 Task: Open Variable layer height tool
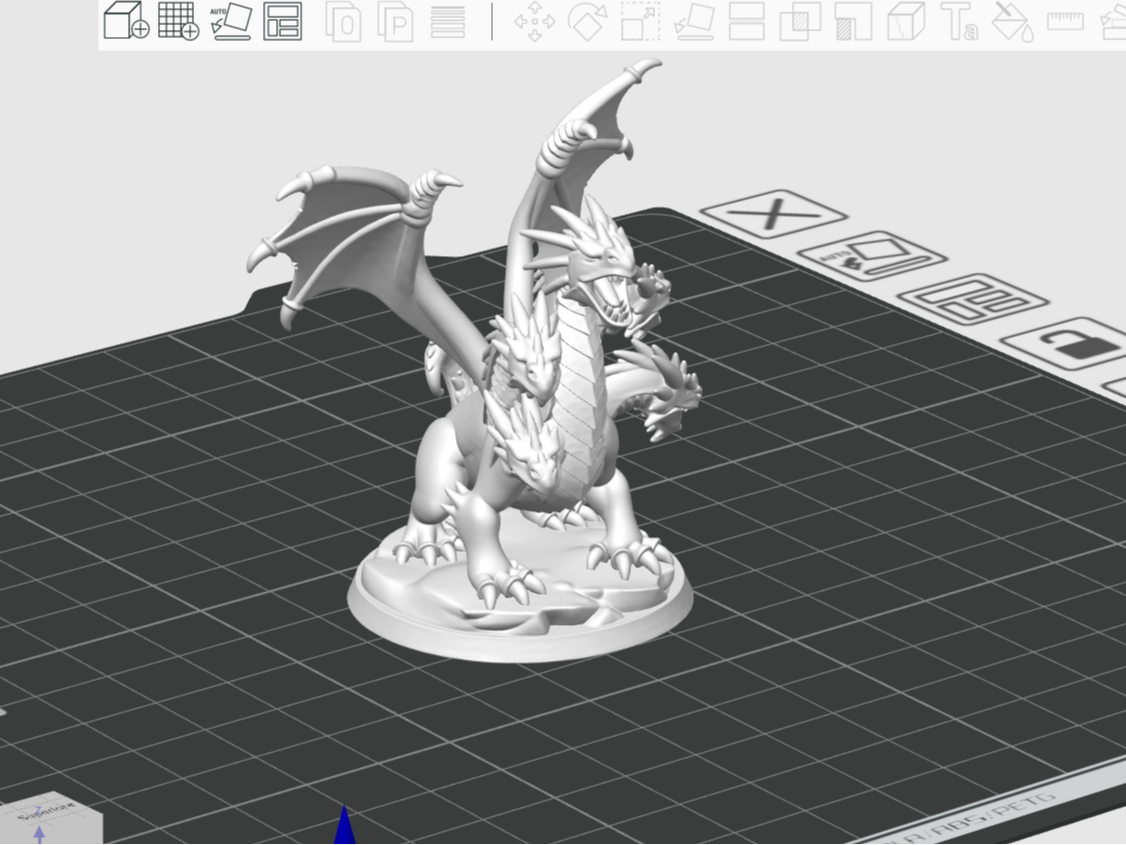tap(448, 22)
